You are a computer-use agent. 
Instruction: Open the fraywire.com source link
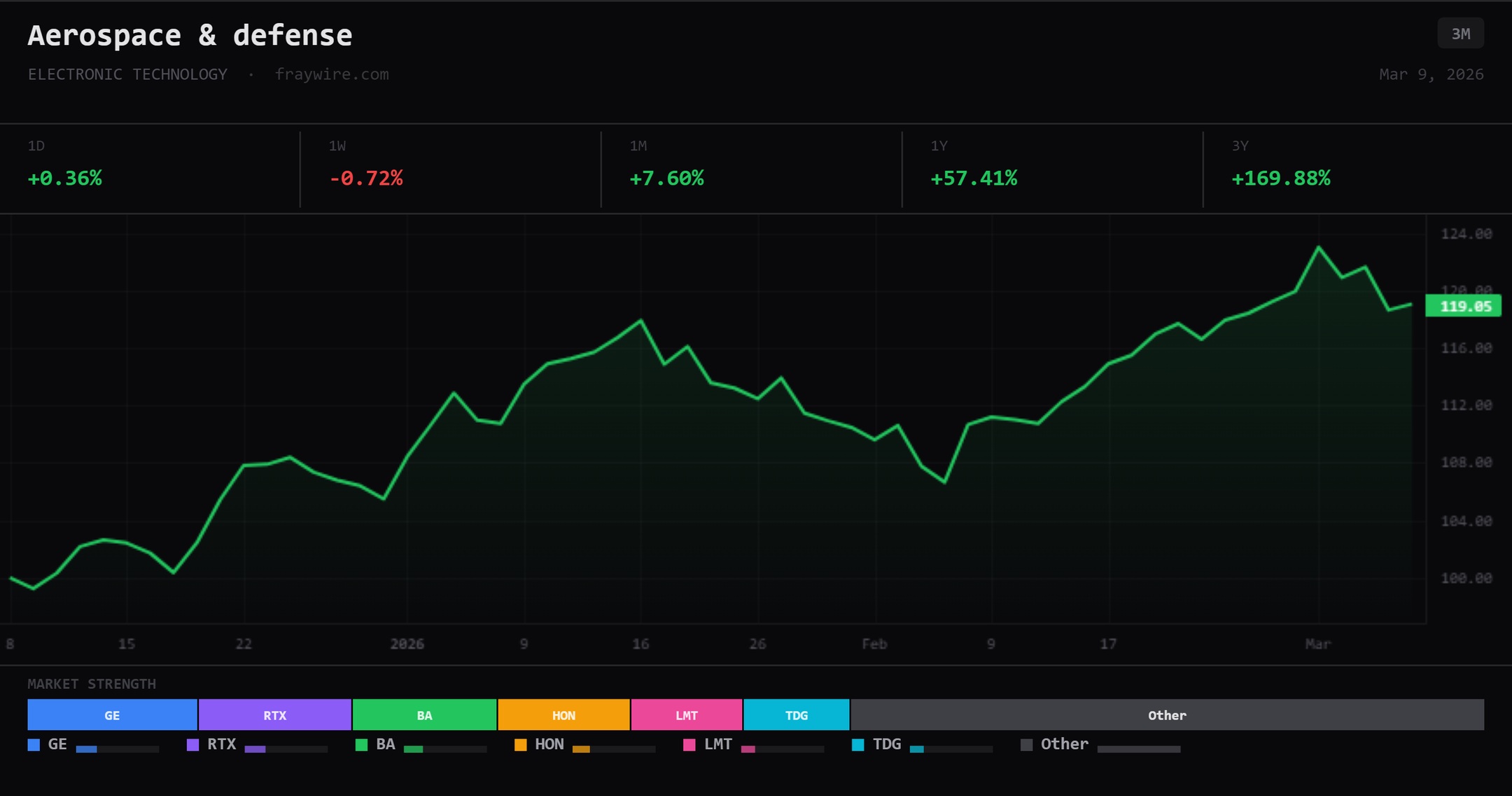332,74
